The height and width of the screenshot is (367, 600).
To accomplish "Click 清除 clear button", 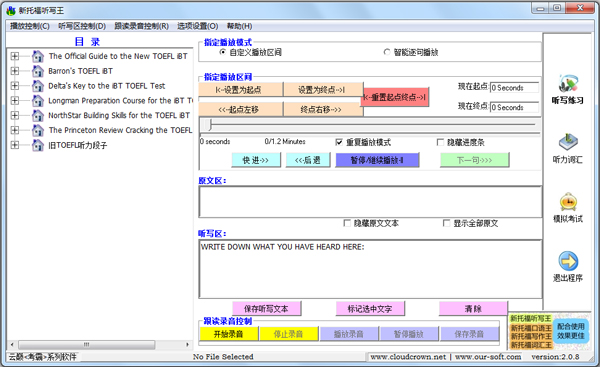I will (x=473, y=308).
